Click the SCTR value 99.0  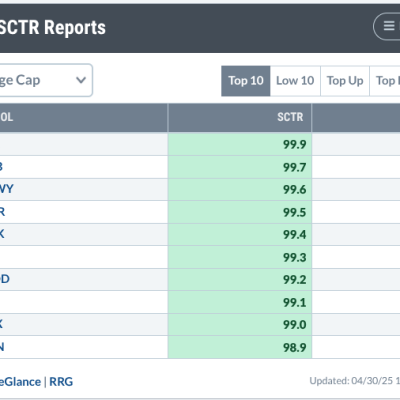(295, 325)
